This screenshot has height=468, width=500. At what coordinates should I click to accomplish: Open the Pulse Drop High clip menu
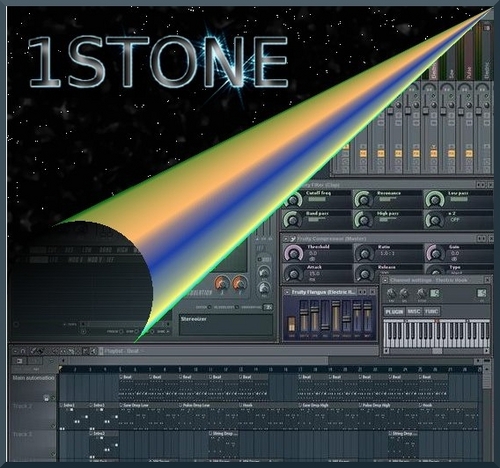360,405
